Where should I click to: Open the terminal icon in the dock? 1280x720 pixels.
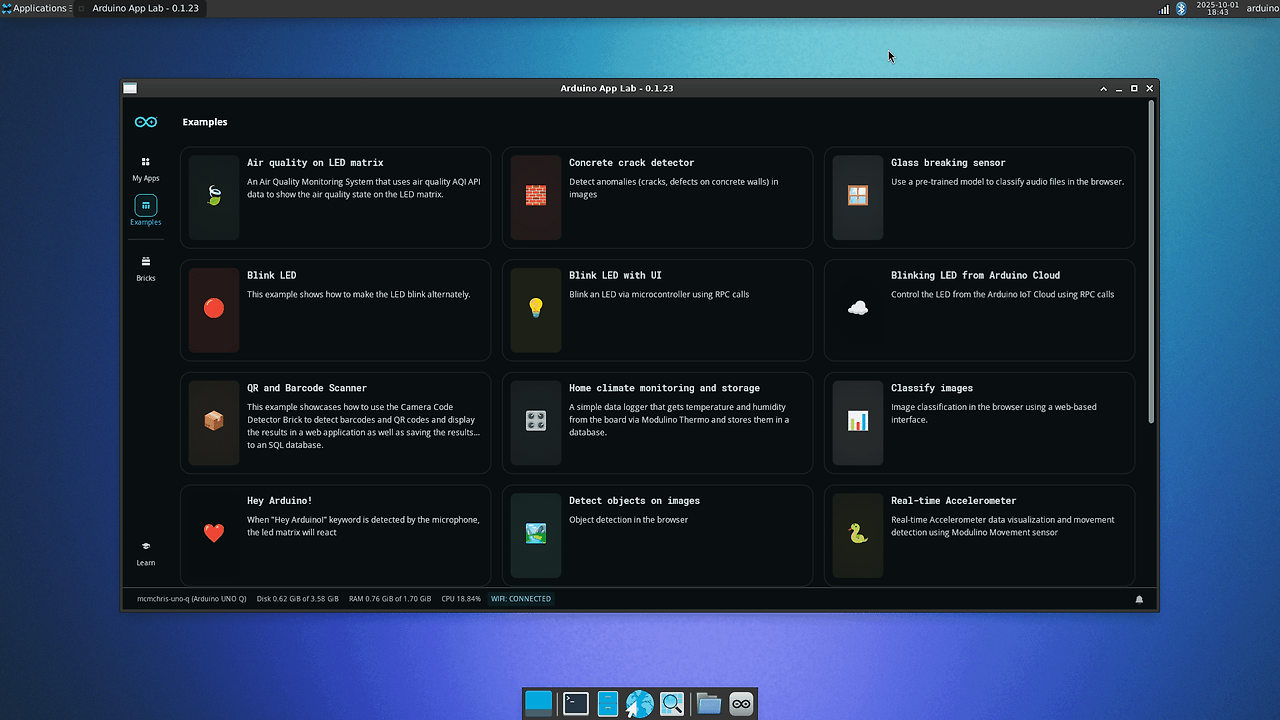click(x=575, y=704)
